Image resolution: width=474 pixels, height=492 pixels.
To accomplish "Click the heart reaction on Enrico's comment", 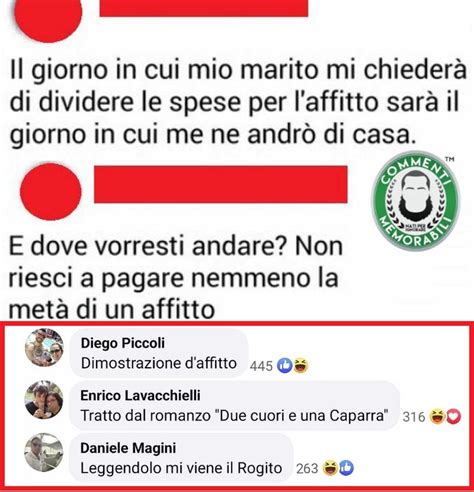I will pos(453,416).
